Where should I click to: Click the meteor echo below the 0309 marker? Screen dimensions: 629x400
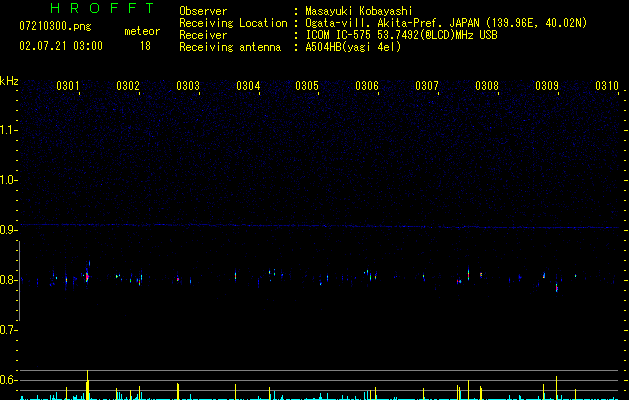click(557, 287)
